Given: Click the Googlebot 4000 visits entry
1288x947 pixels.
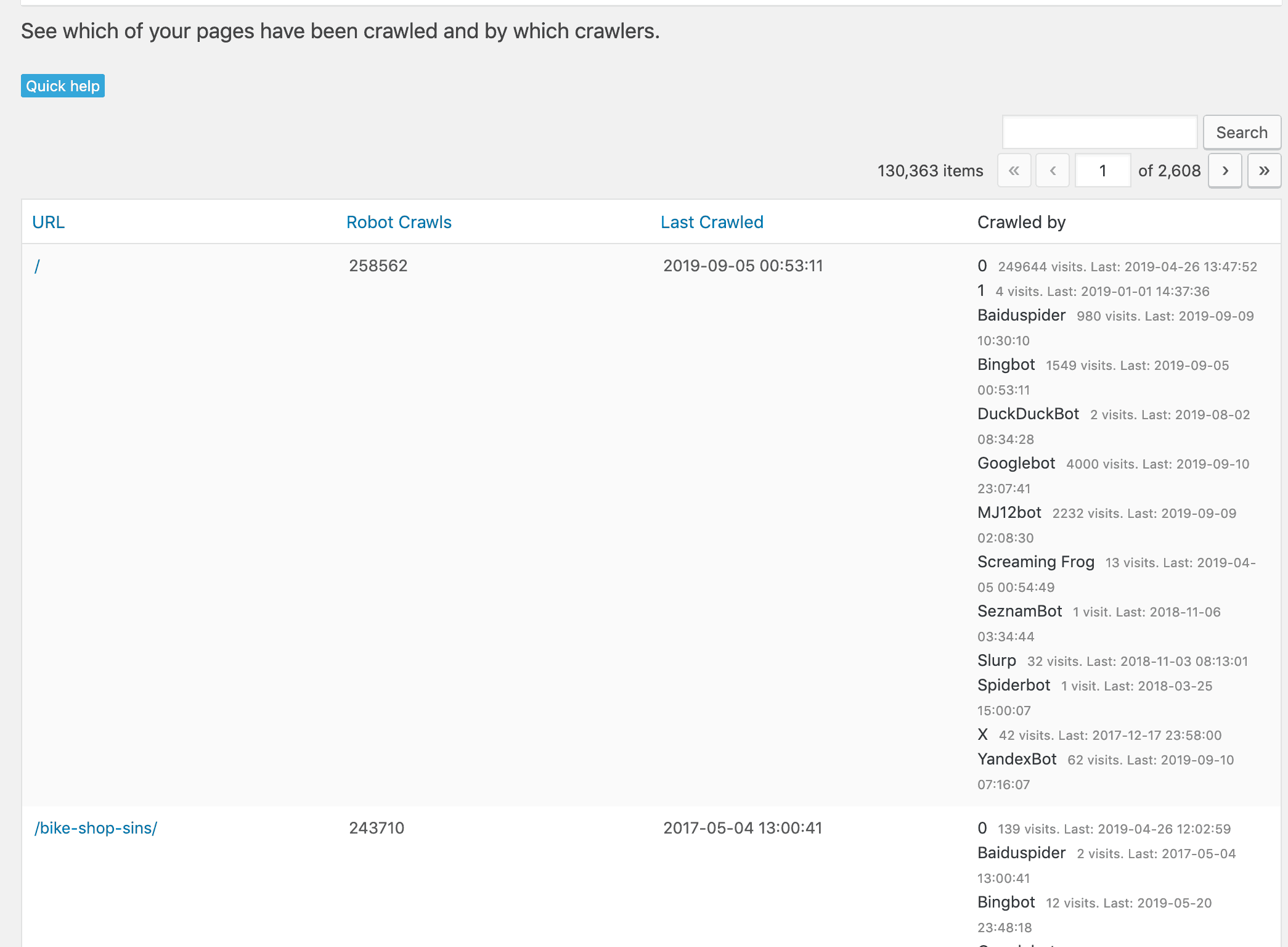Looking at the screenshot, I should [1114, 475].
